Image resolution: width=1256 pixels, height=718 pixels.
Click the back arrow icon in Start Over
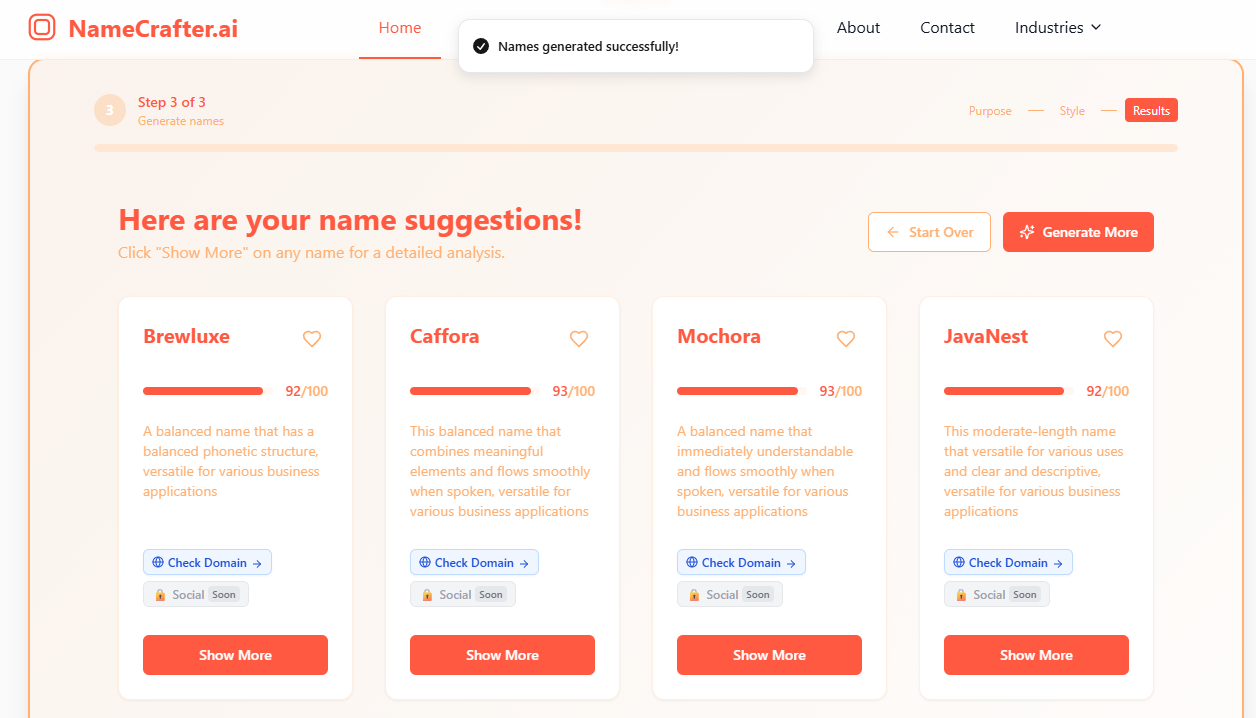[892, 231]
